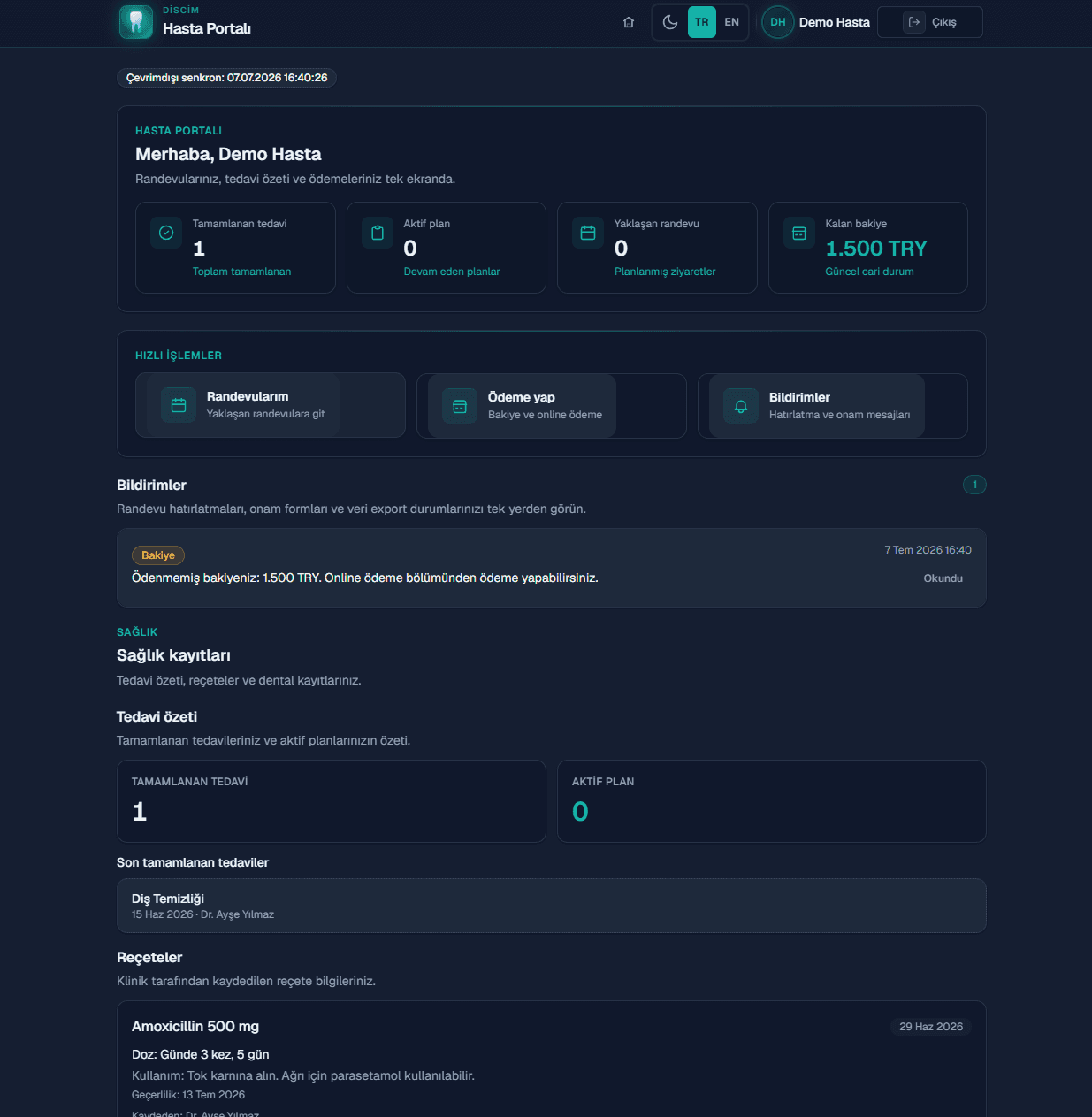Viewport: 1092px width, 1117px height.
Task: Click the Reçeteler heading
Action: click(x=149, y=957)
